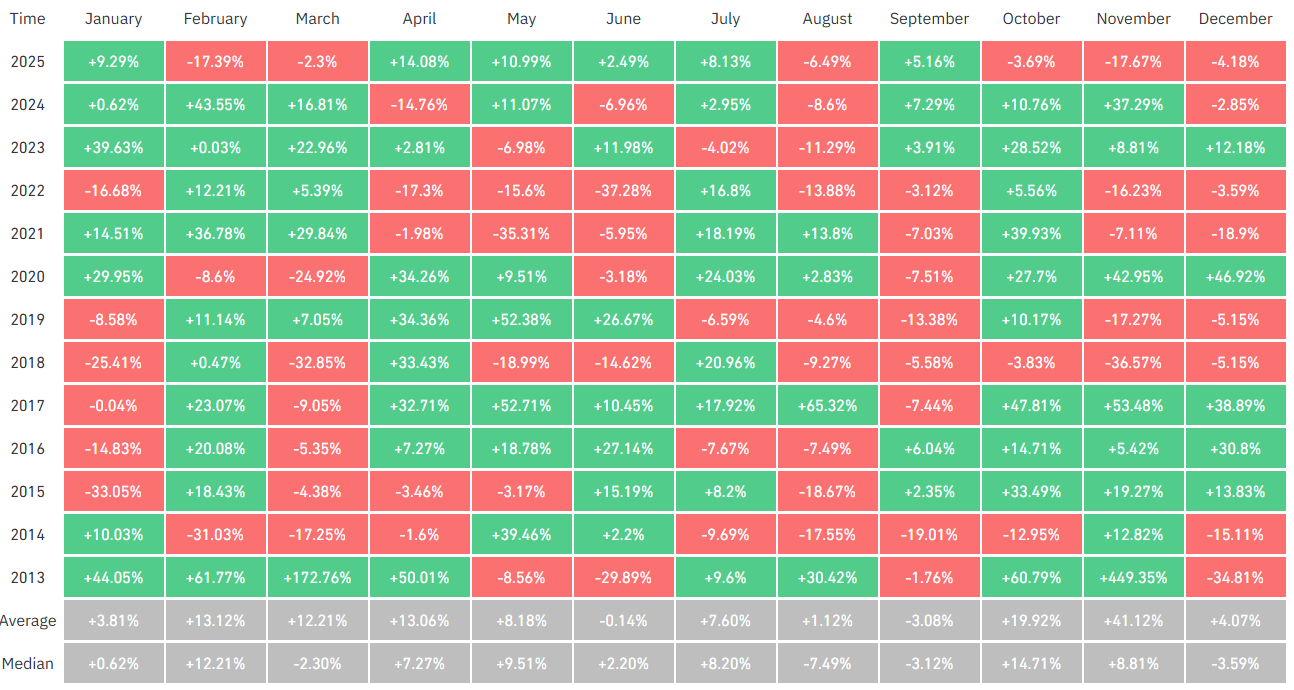Select the December 2020 +46.92% cell
The image size is (1294, 690).
tap(1235, 276)
